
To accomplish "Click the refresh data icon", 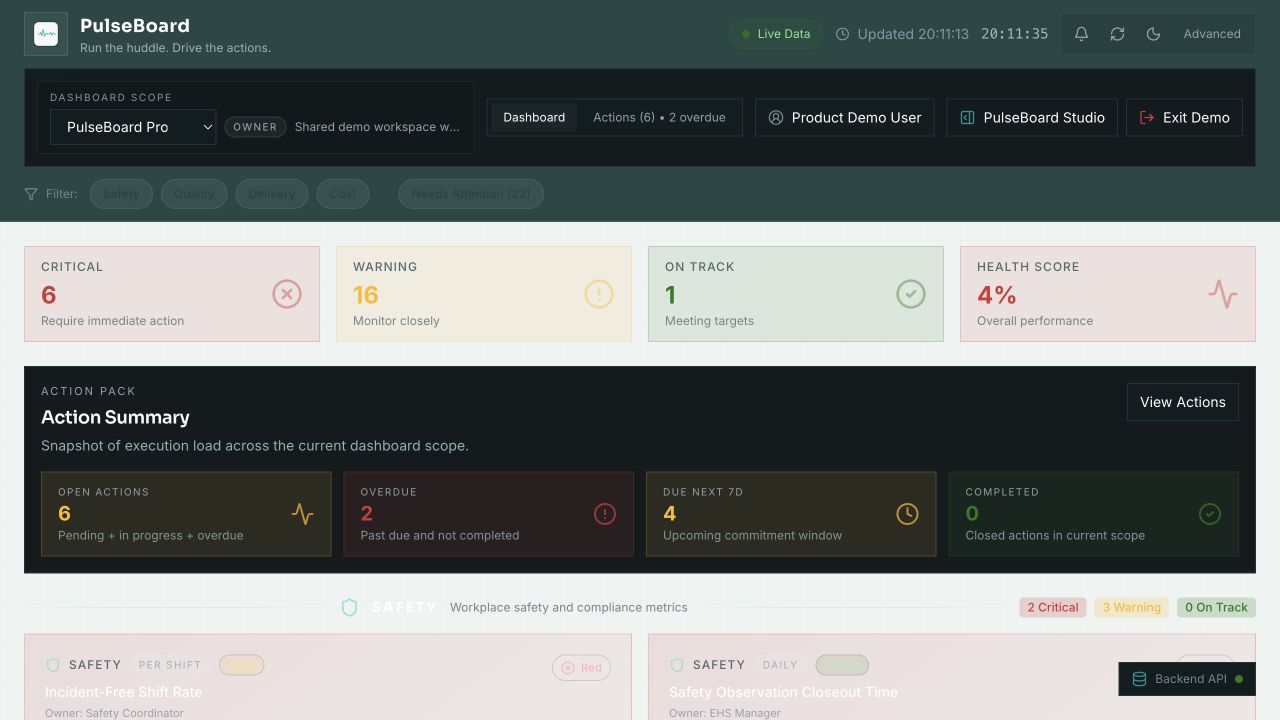I will 1117,34.
